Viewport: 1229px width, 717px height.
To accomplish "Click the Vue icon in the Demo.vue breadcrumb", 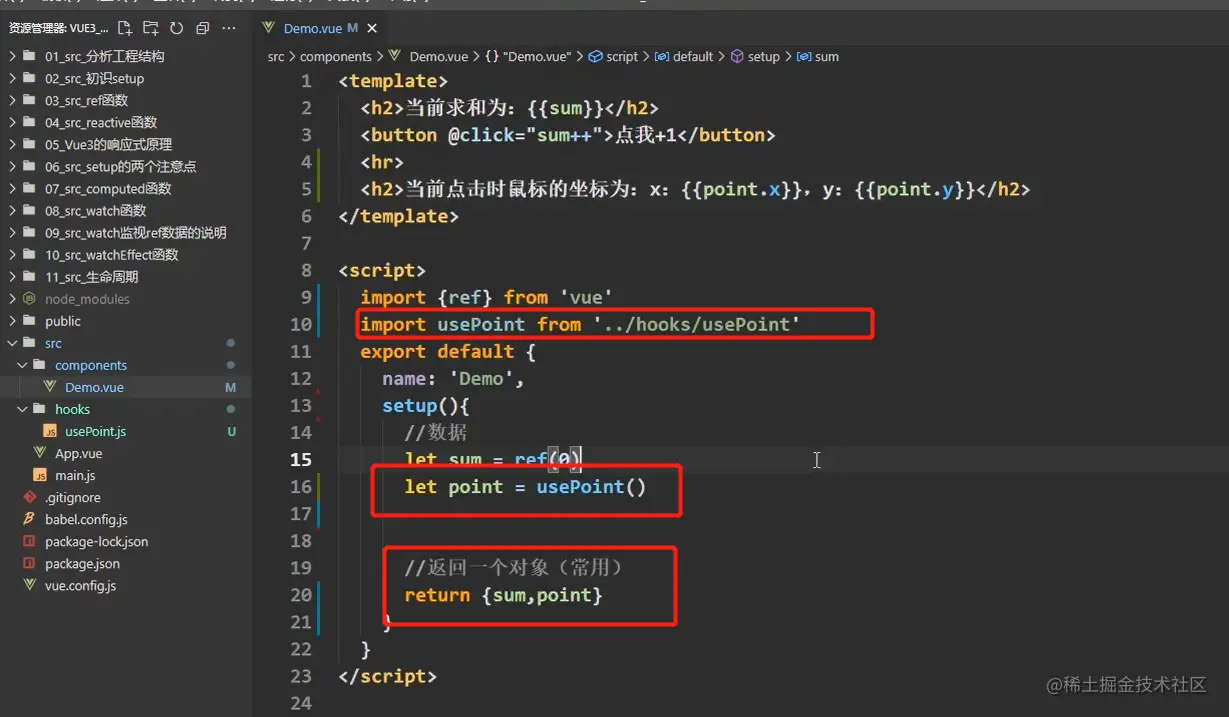I will coord(394,56).
